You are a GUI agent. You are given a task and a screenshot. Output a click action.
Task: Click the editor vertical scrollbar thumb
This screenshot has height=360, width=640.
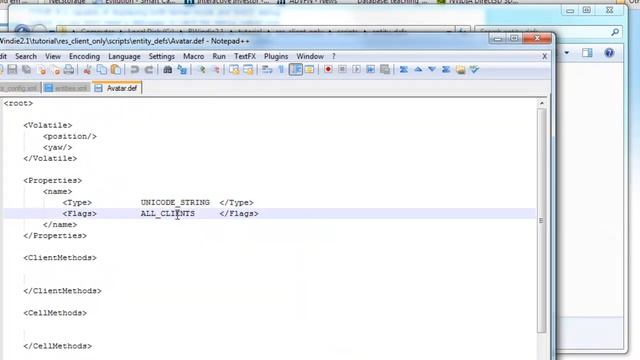[542, 220]
